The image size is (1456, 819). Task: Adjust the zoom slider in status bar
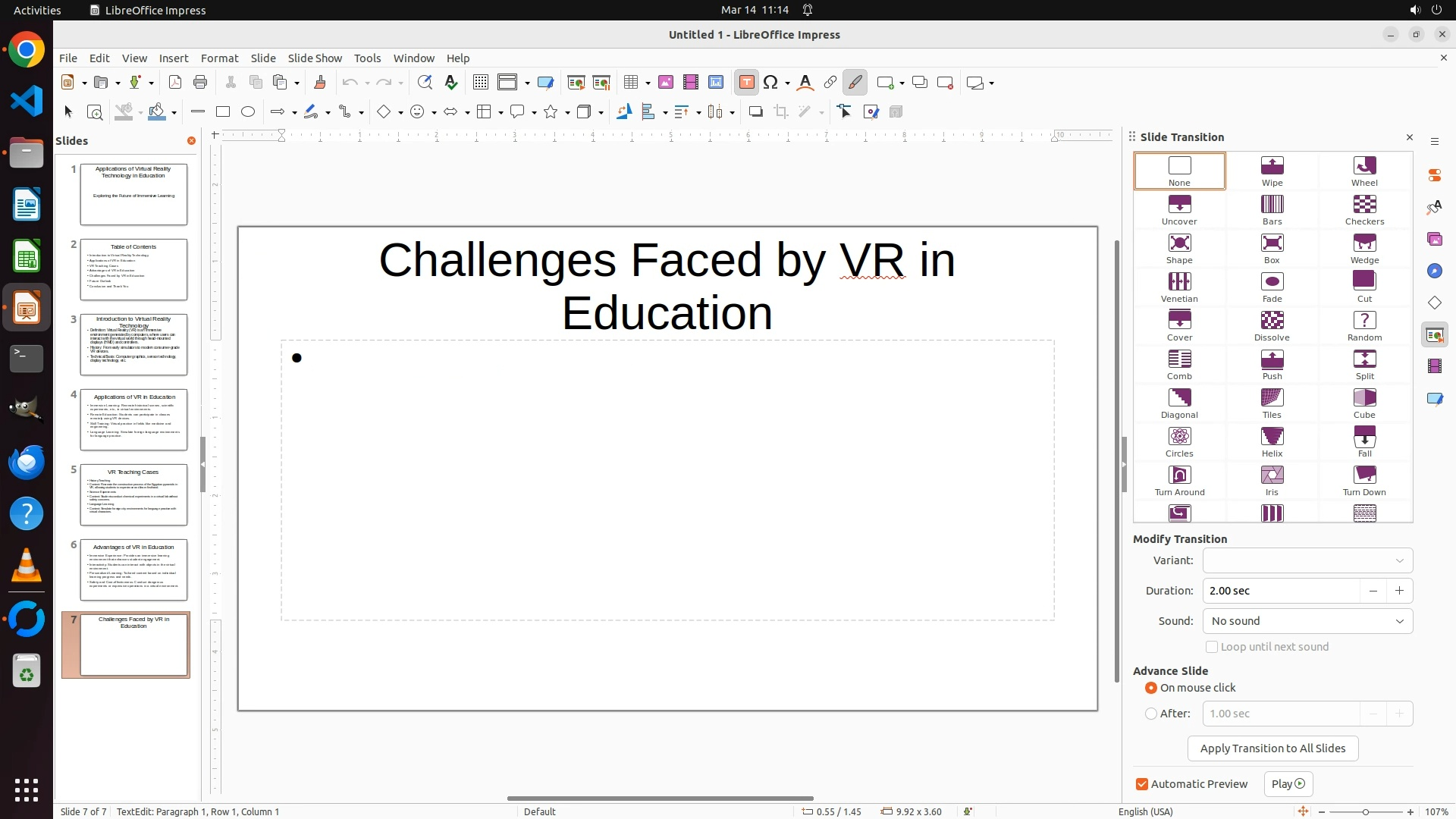pos(1365,812)
